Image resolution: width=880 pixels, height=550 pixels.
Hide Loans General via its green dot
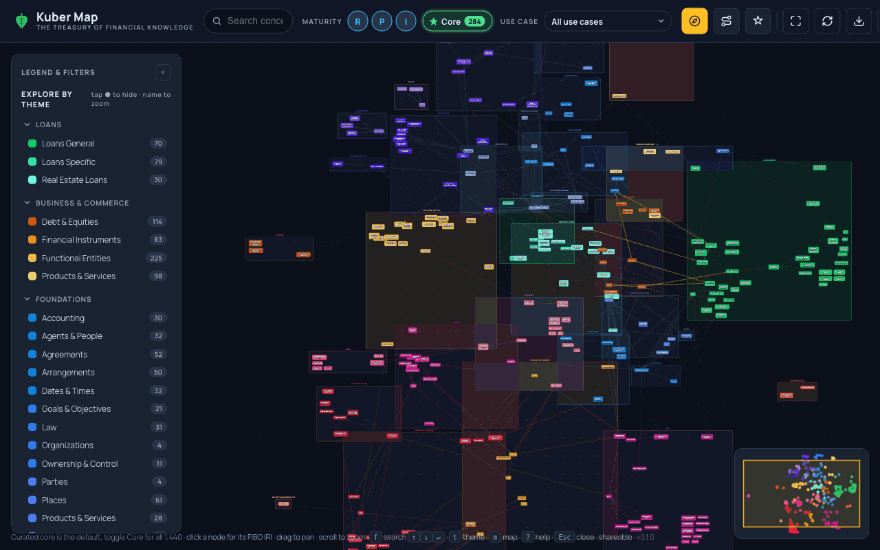[32, 143]
